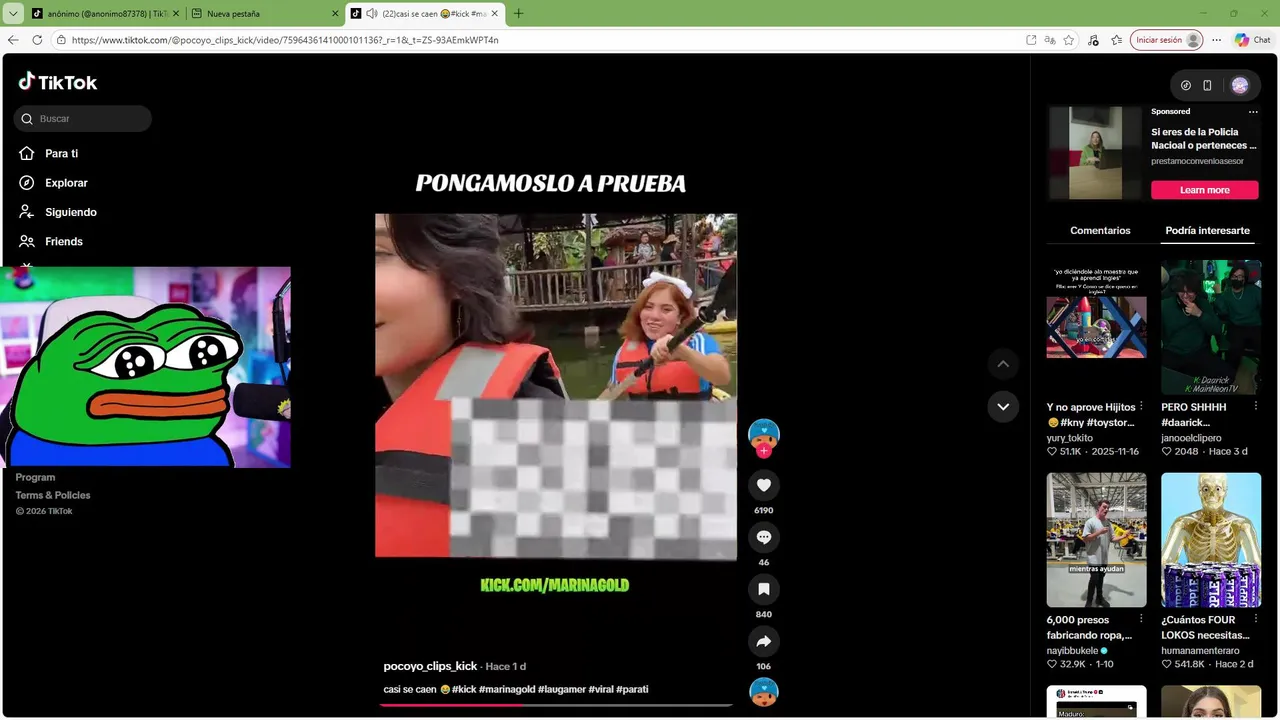Image resolution: width=1280 pixels, height=720 pixels.
Task: Switch to the Podría interesarte tab
Action: 1207,230
